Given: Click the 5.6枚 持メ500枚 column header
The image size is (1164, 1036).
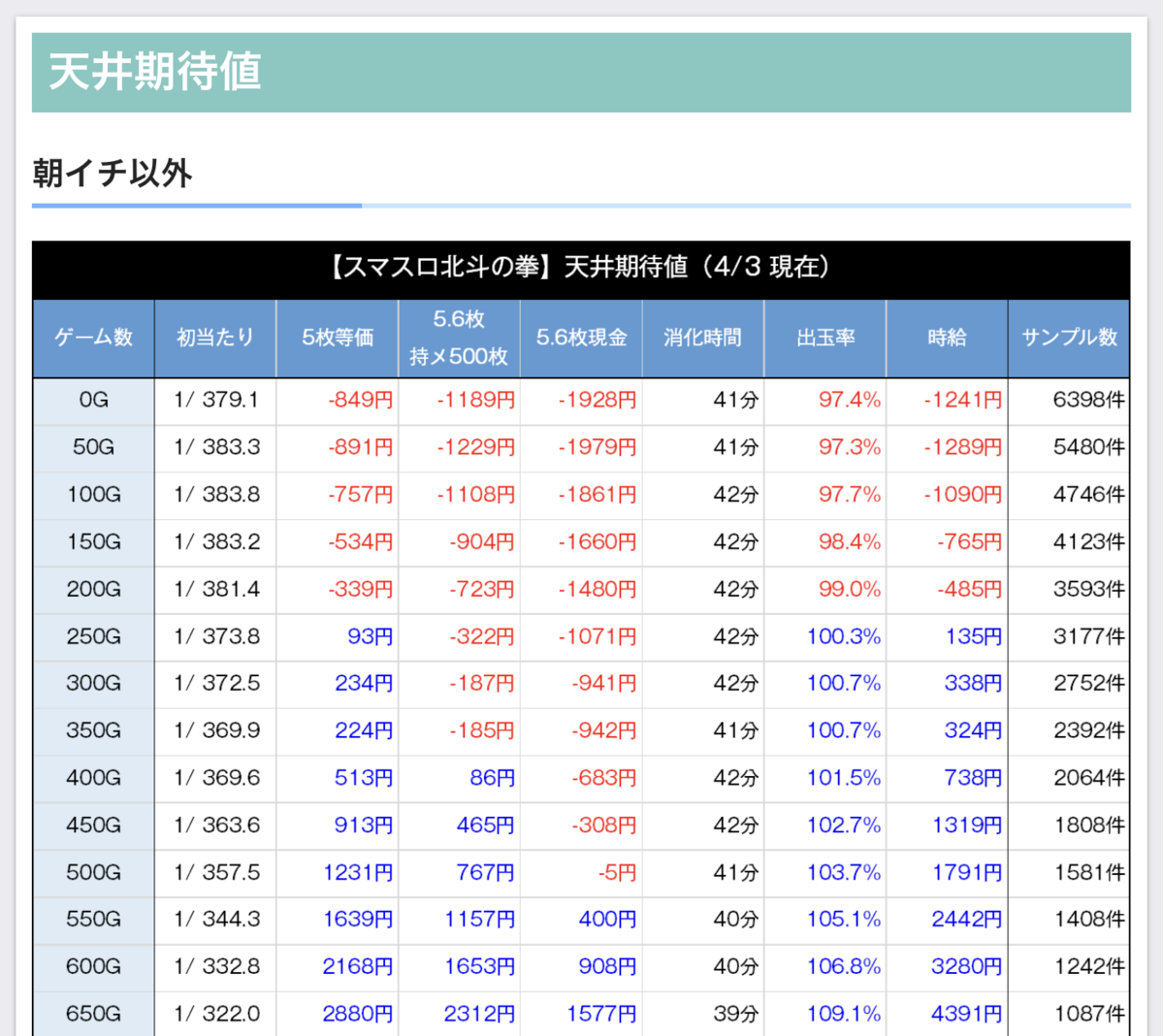Looking at the screenshot, I should (x=460, y=338).
